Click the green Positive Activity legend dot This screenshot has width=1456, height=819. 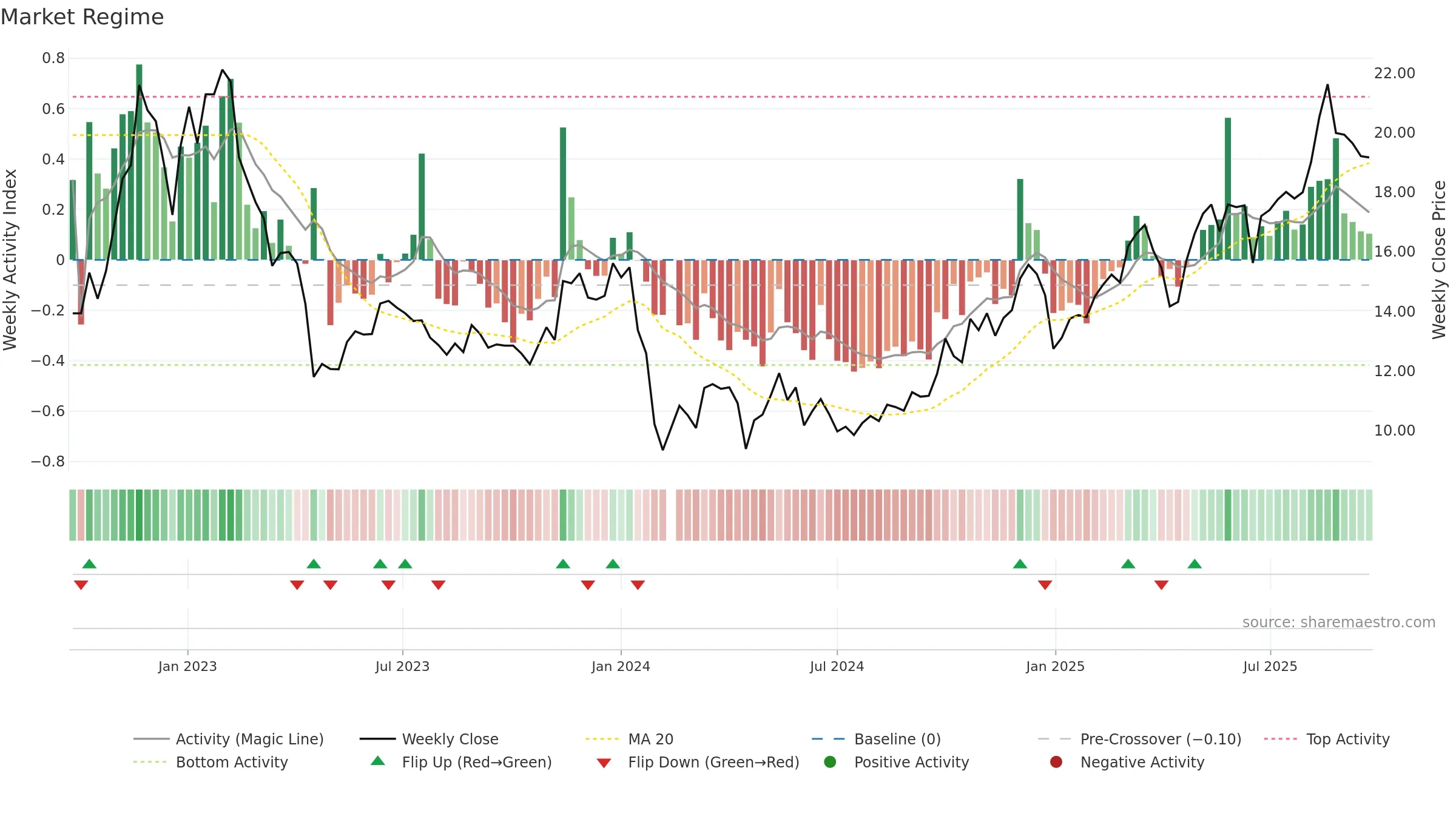point(830,762)
